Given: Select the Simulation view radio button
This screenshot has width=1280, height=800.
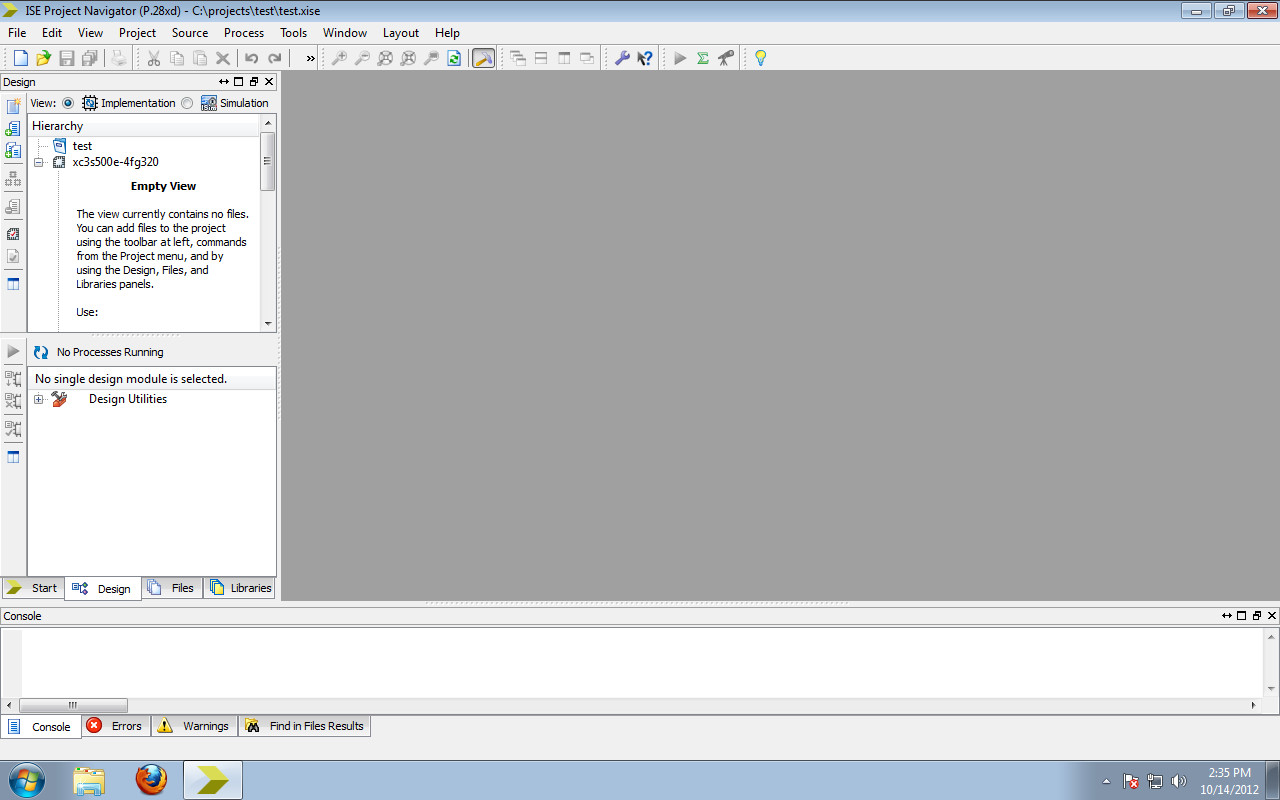Looking at the screenshot, I should point(187,102).
